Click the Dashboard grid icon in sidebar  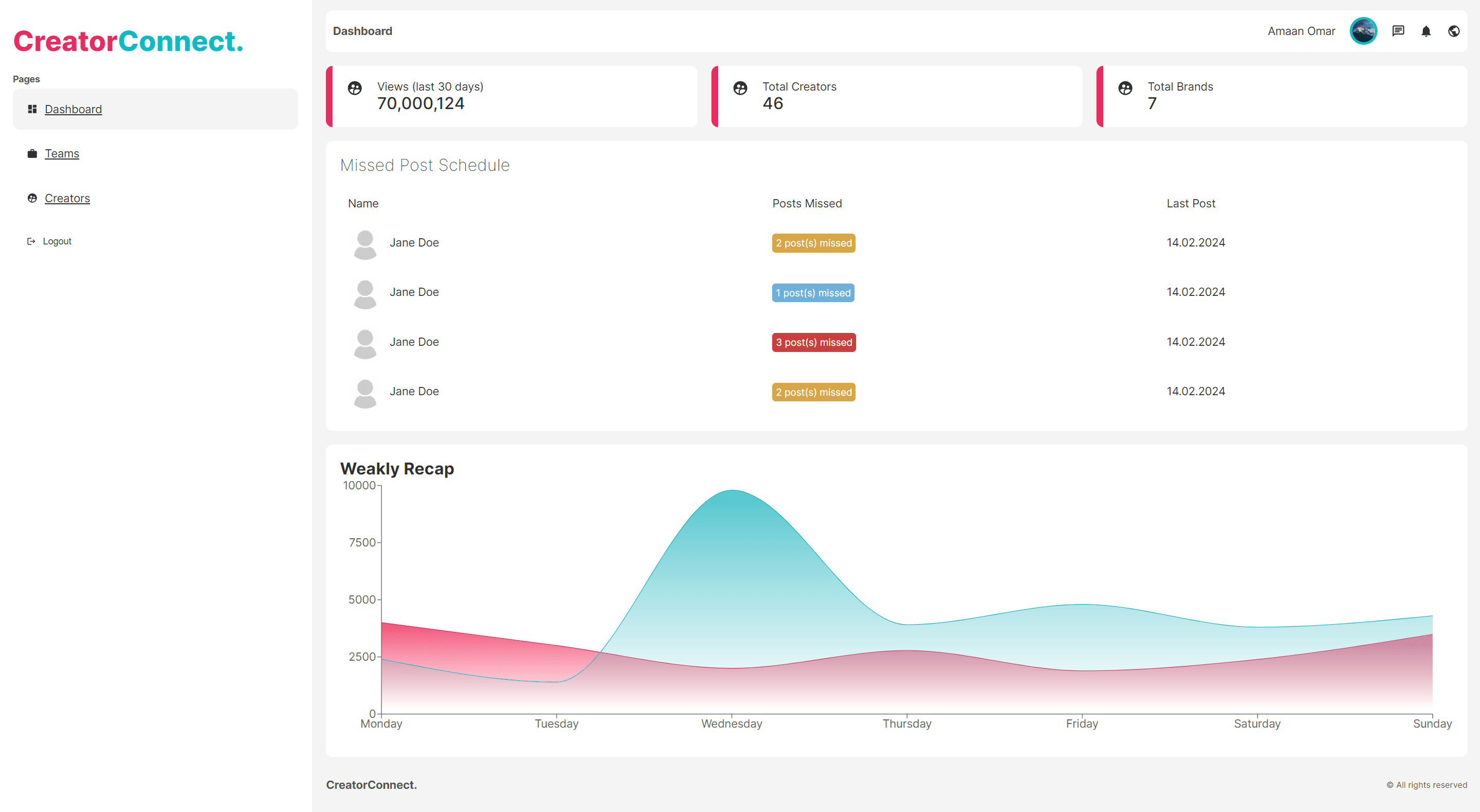tap(32, 109)
